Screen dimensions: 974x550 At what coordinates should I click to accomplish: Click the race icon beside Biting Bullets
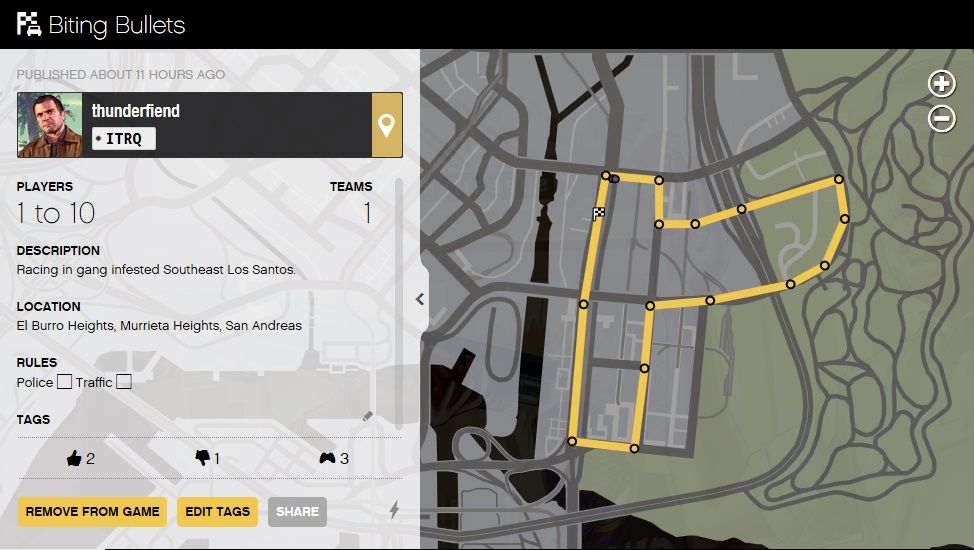click(28, 24)
